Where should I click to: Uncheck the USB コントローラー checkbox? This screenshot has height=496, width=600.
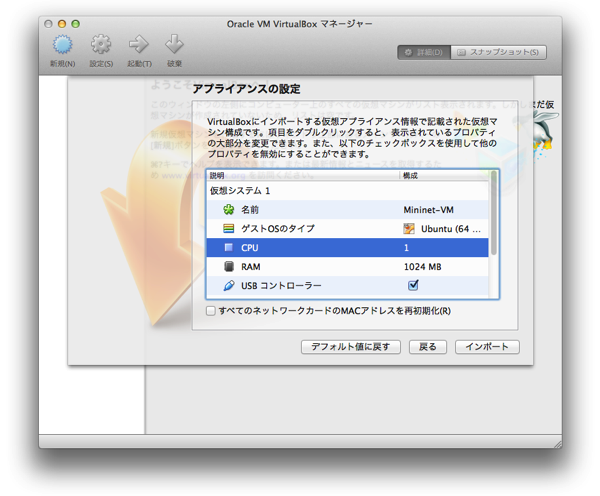tap(413, 286)
